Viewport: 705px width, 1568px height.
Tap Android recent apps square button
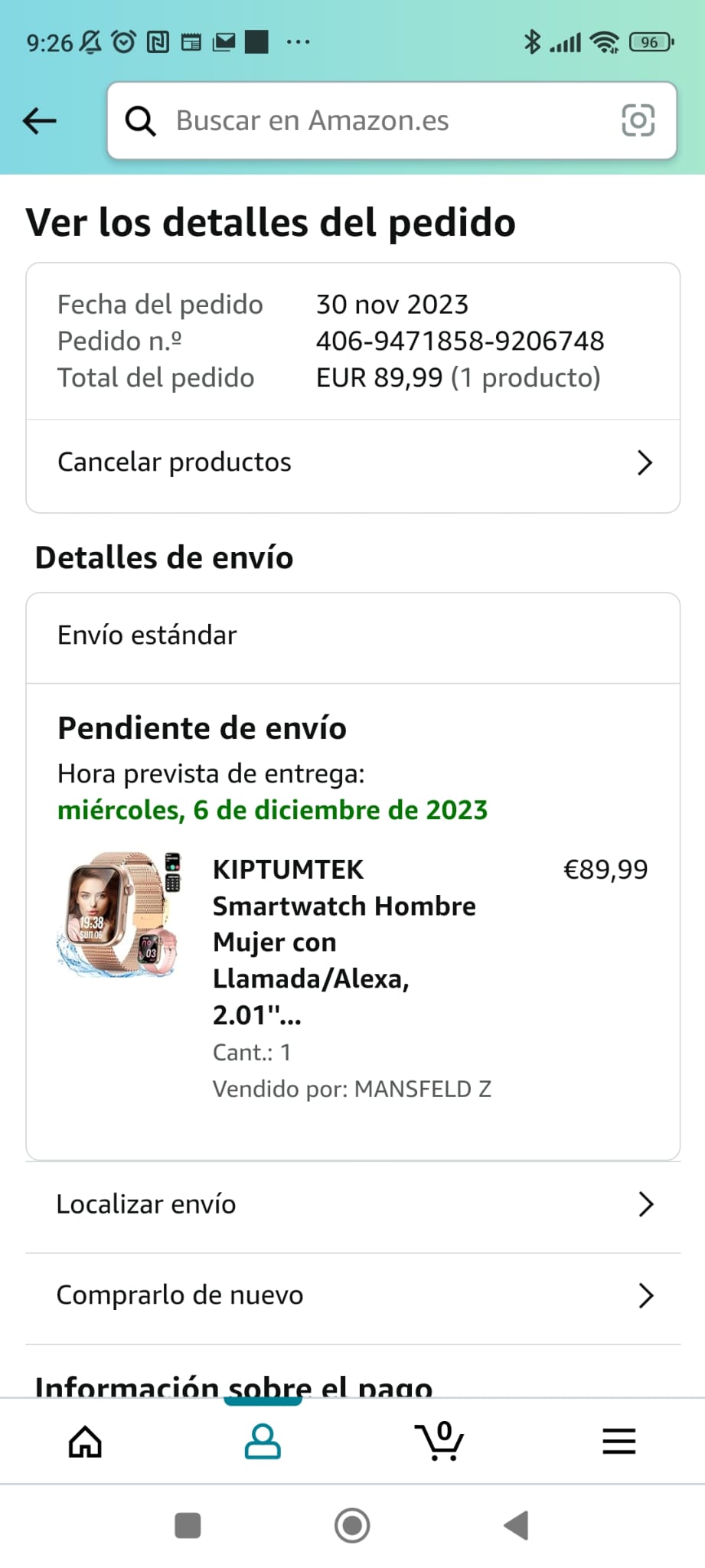tap(188, 1526)
